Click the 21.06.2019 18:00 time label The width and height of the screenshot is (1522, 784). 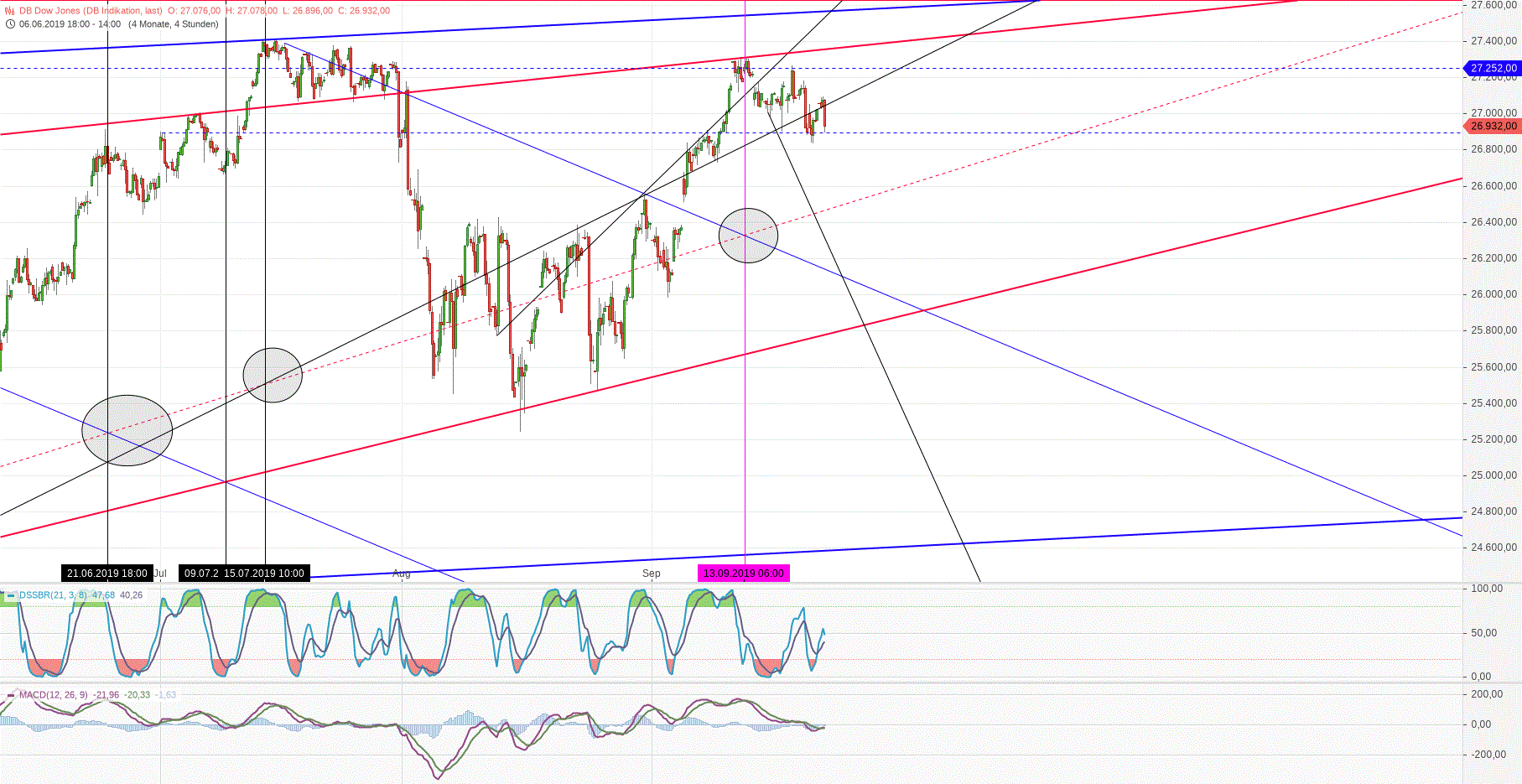point(107,574)
